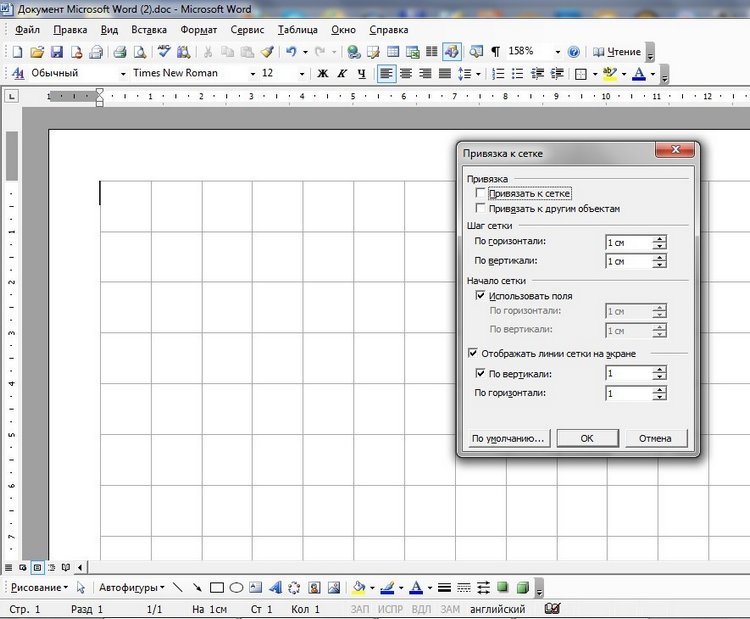Select the Rectangle tool in the drawing toolbar

[x=217, y=588]
